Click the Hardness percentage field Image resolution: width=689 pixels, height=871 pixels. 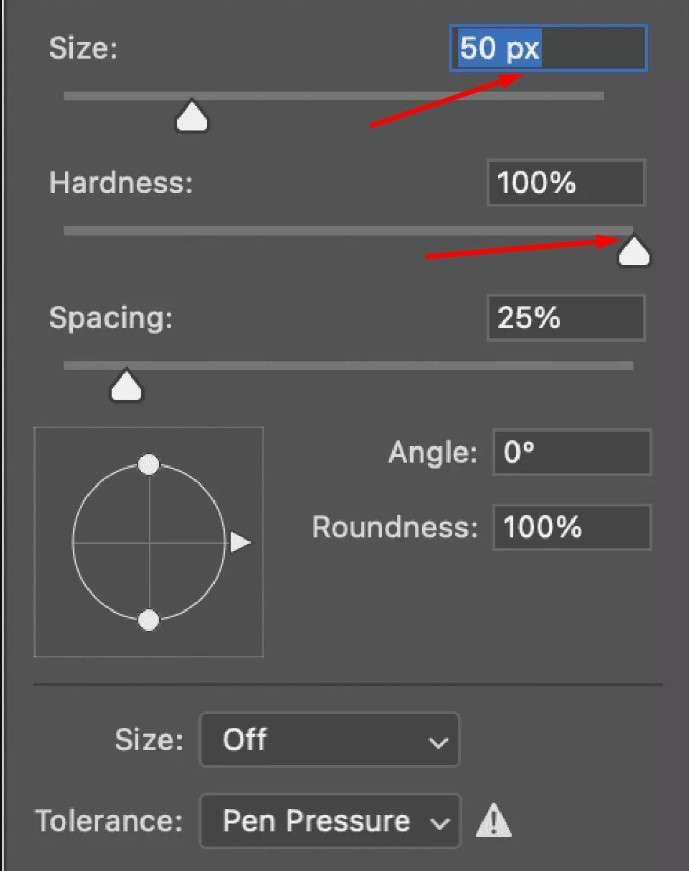pyautogui.click(x=566, y=183)
